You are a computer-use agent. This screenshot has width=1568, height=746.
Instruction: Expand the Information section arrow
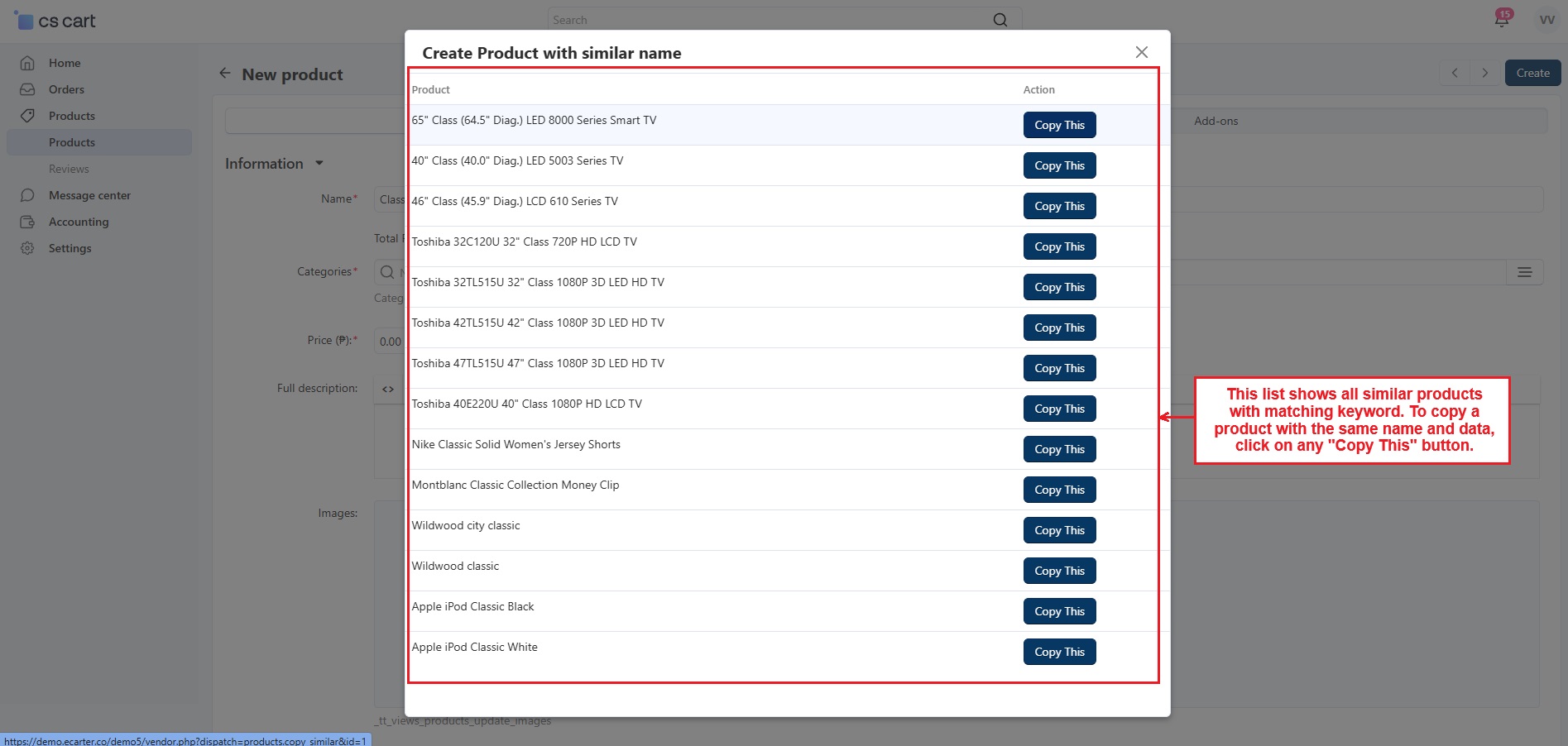[x=319, y=164]
